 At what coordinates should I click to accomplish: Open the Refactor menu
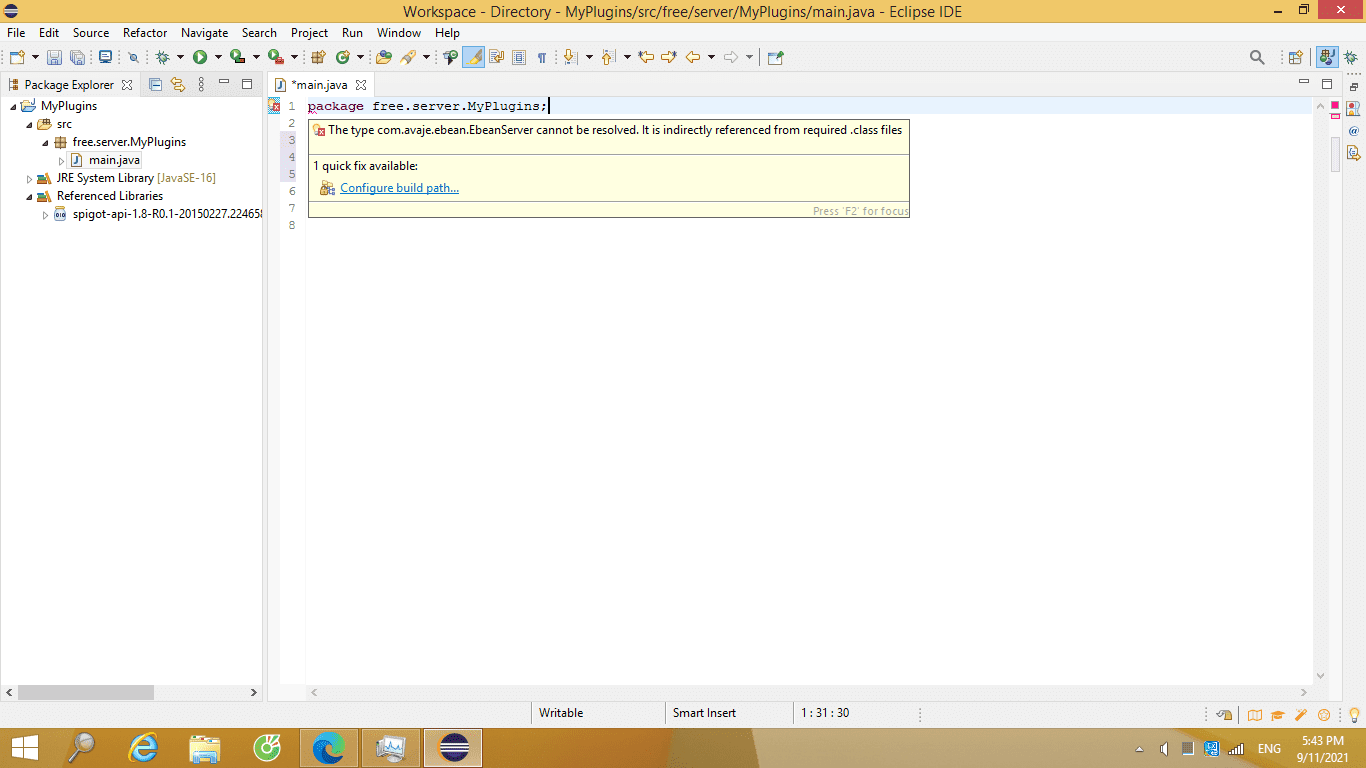coord(145,33)
